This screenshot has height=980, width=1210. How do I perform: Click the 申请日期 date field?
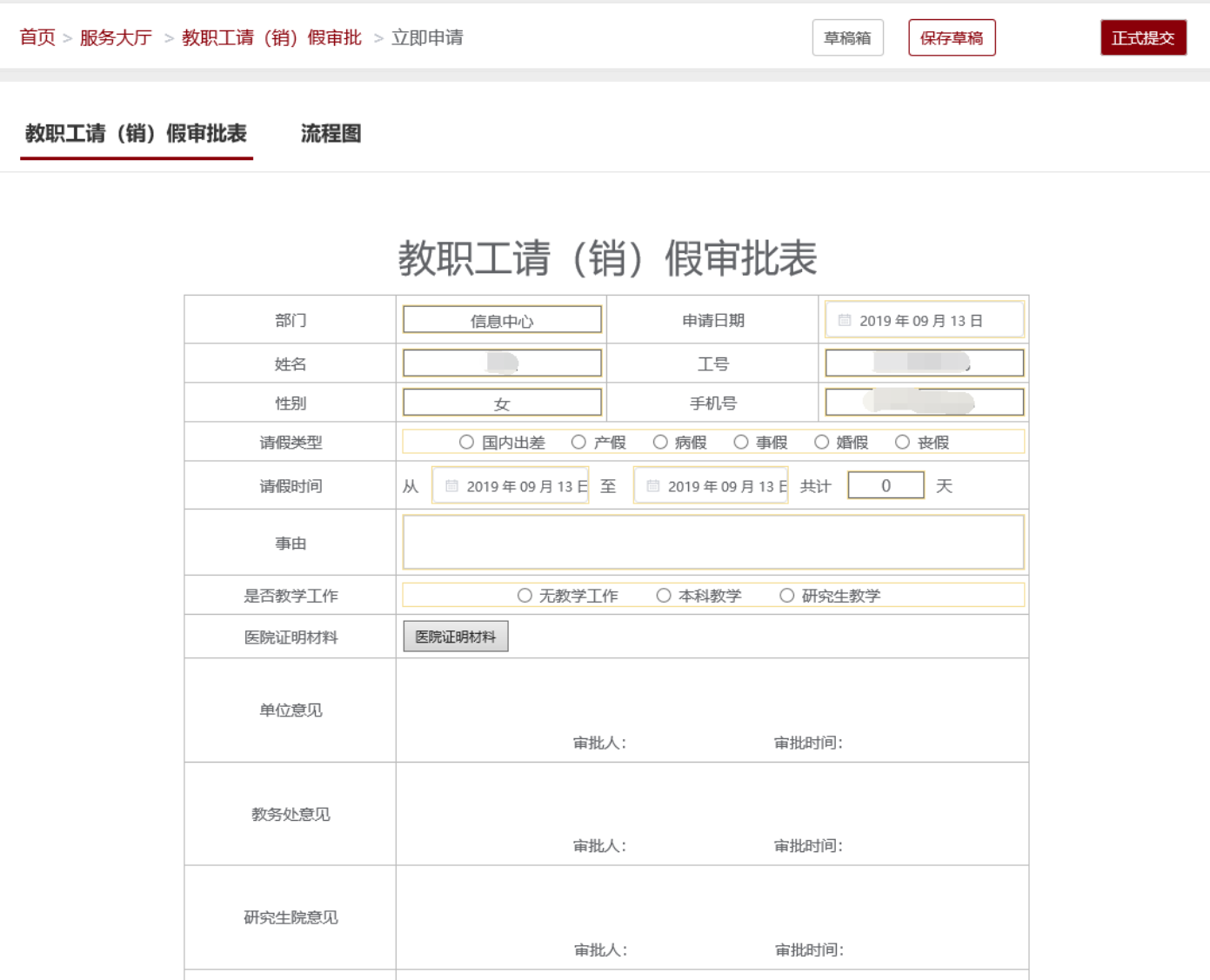click(924, 320)
